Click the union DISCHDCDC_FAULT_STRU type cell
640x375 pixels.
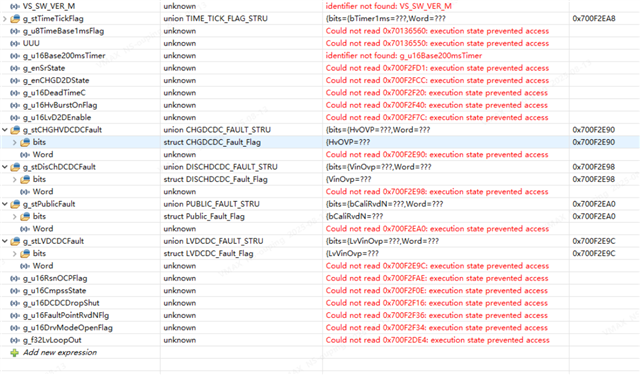click(220, 167)
